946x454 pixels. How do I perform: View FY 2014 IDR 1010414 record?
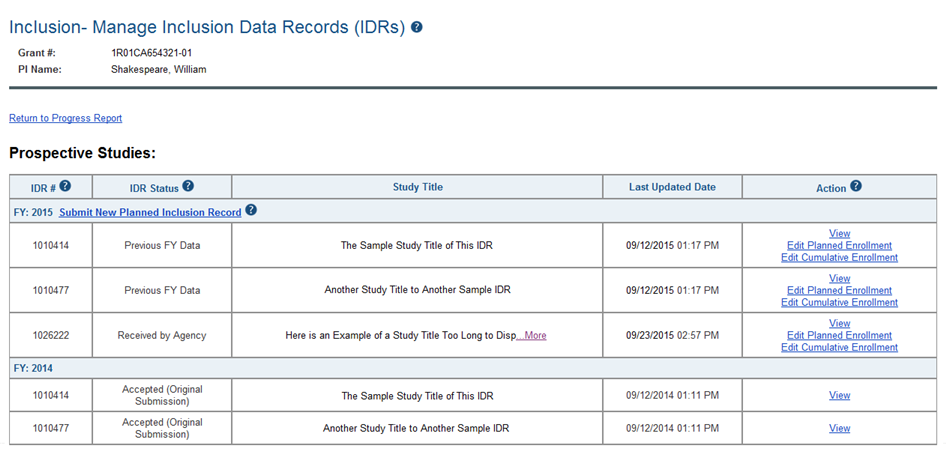tap(840, 396)
